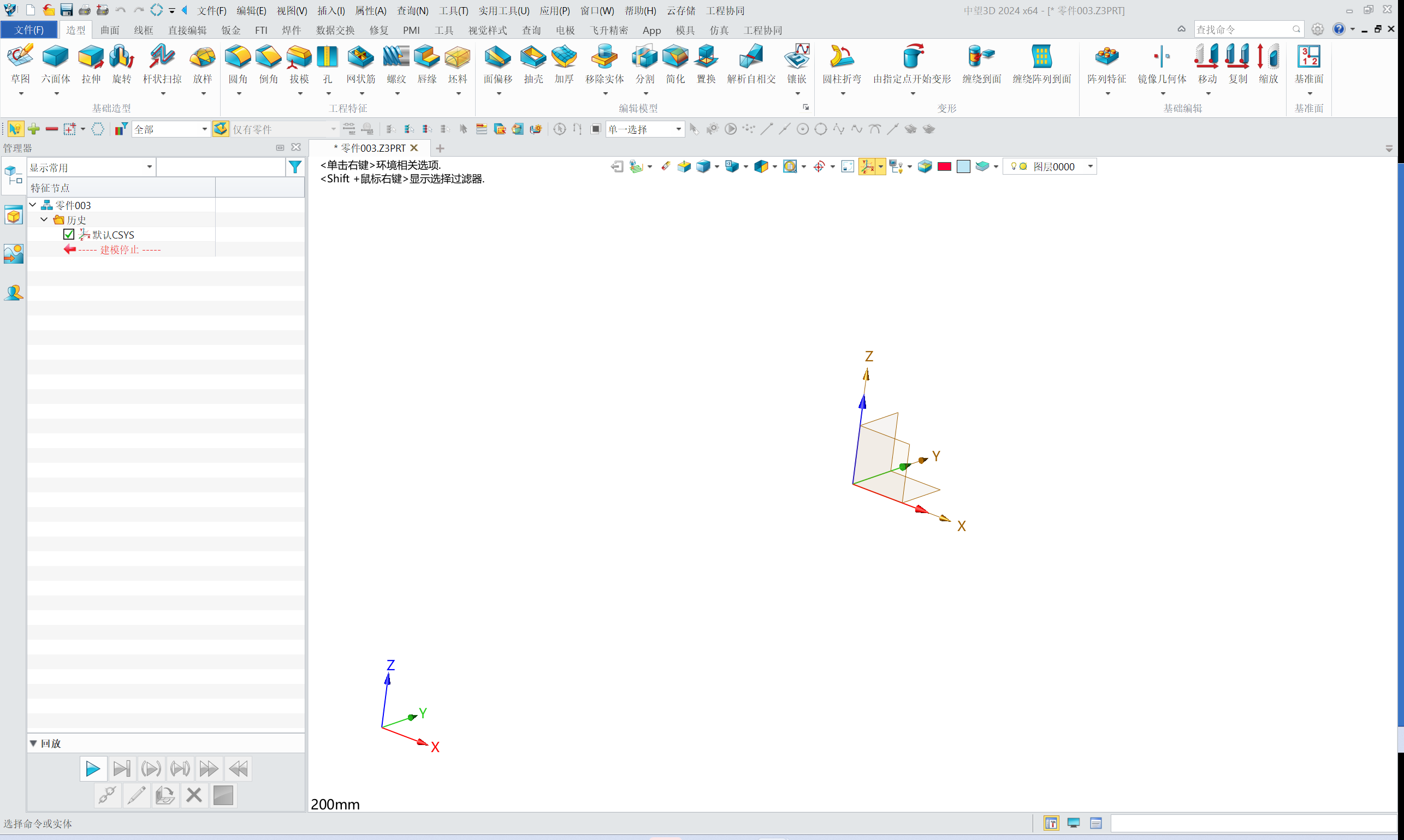Collapse the 回放 playback section
The height and width of the screenshot is (840, 1404).
(33, 743)
